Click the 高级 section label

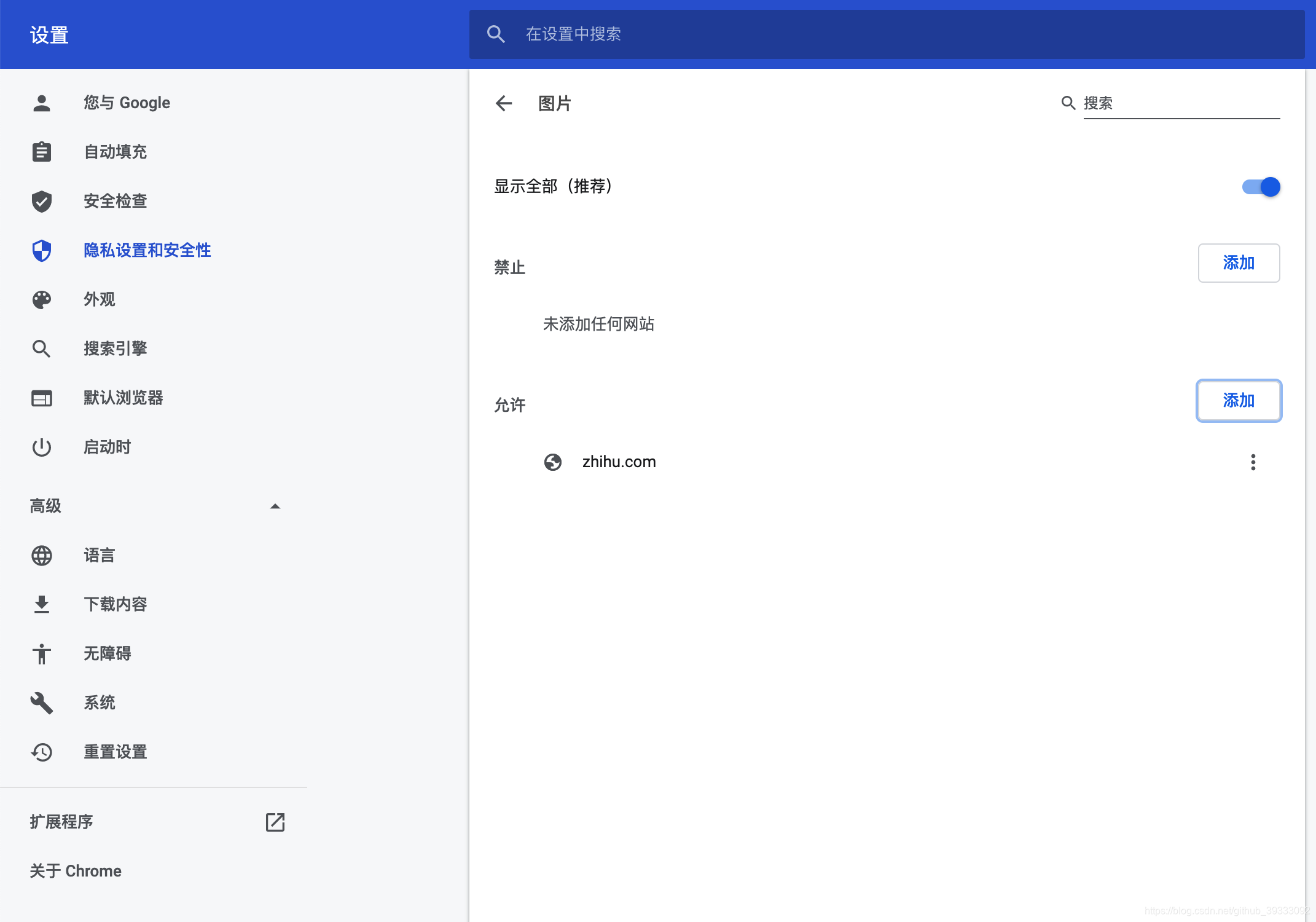tap(45, 506)
